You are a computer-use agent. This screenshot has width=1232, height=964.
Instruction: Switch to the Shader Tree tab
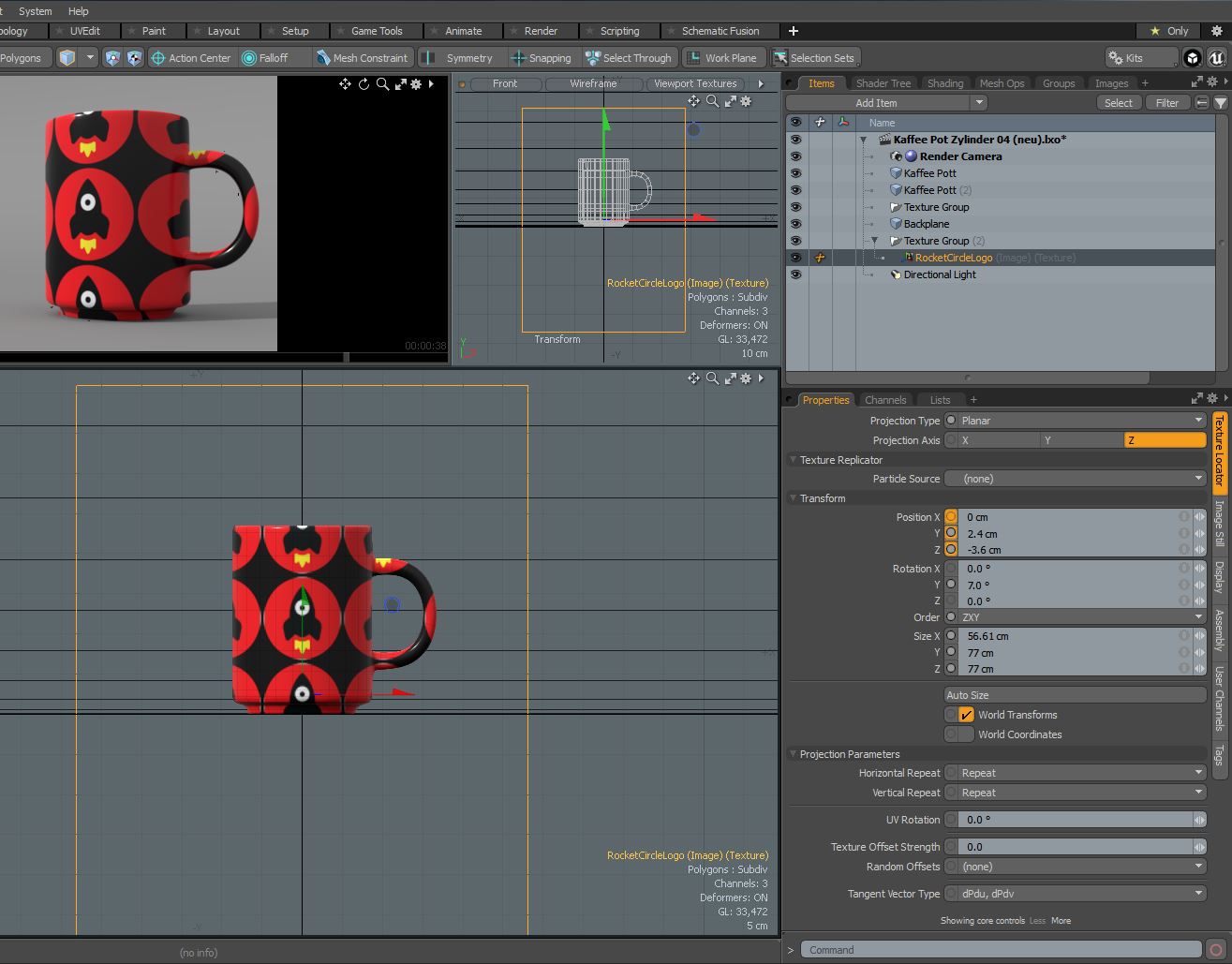pyautogui.click(x=883, y=83)
